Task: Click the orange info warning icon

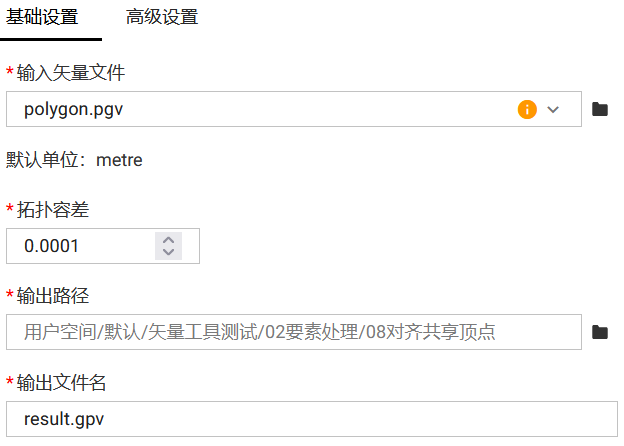Action: pyautogui.click(x=527, y=109)
